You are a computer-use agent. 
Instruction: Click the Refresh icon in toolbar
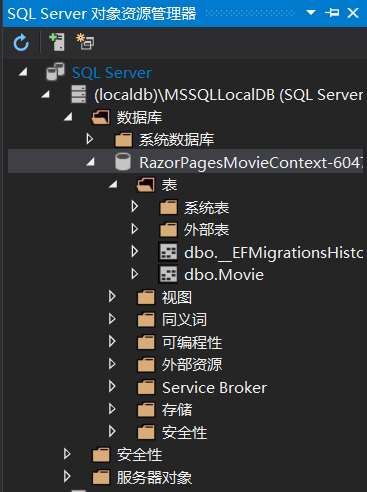(x=21, y=42)
